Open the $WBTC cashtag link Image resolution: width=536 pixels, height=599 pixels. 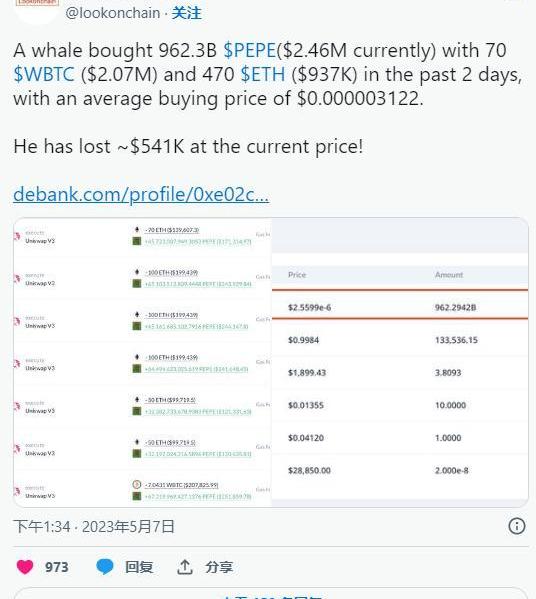point(44,74)
